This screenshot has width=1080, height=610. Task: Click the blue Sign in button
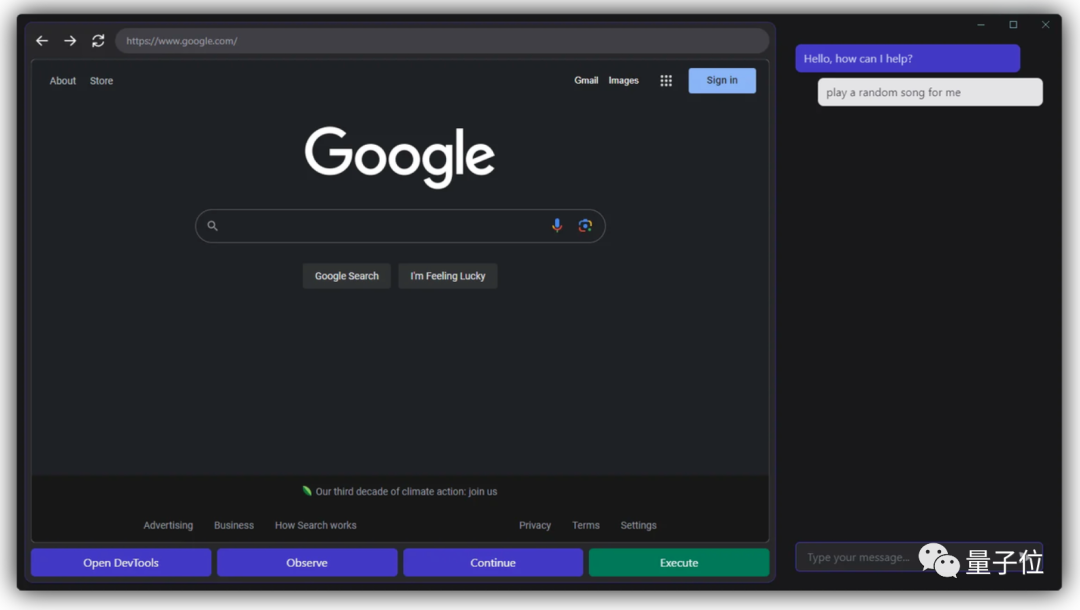[721, 81]
